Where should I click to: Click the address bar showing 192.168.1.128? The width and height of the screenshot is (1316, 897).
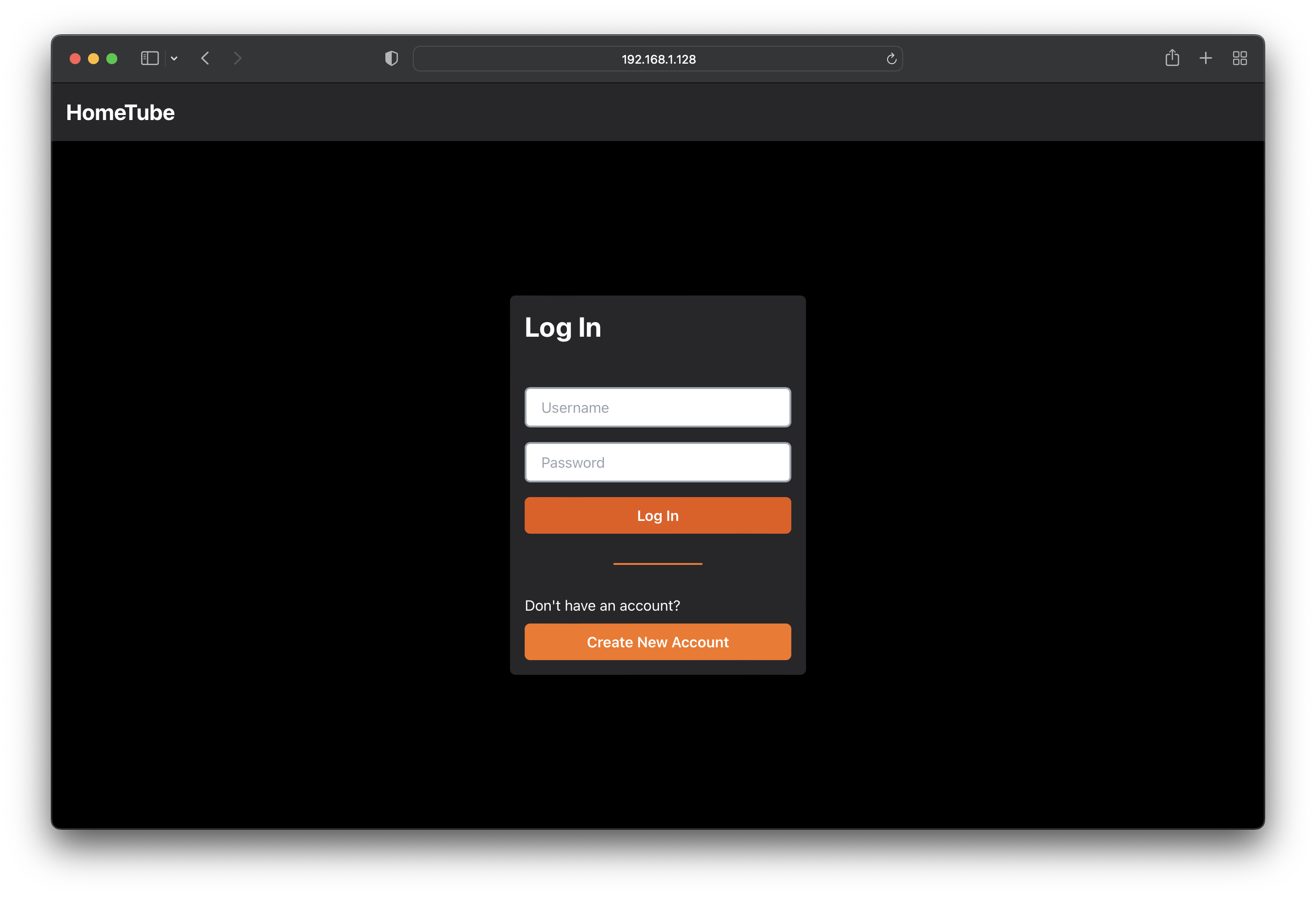click(658, 59)
